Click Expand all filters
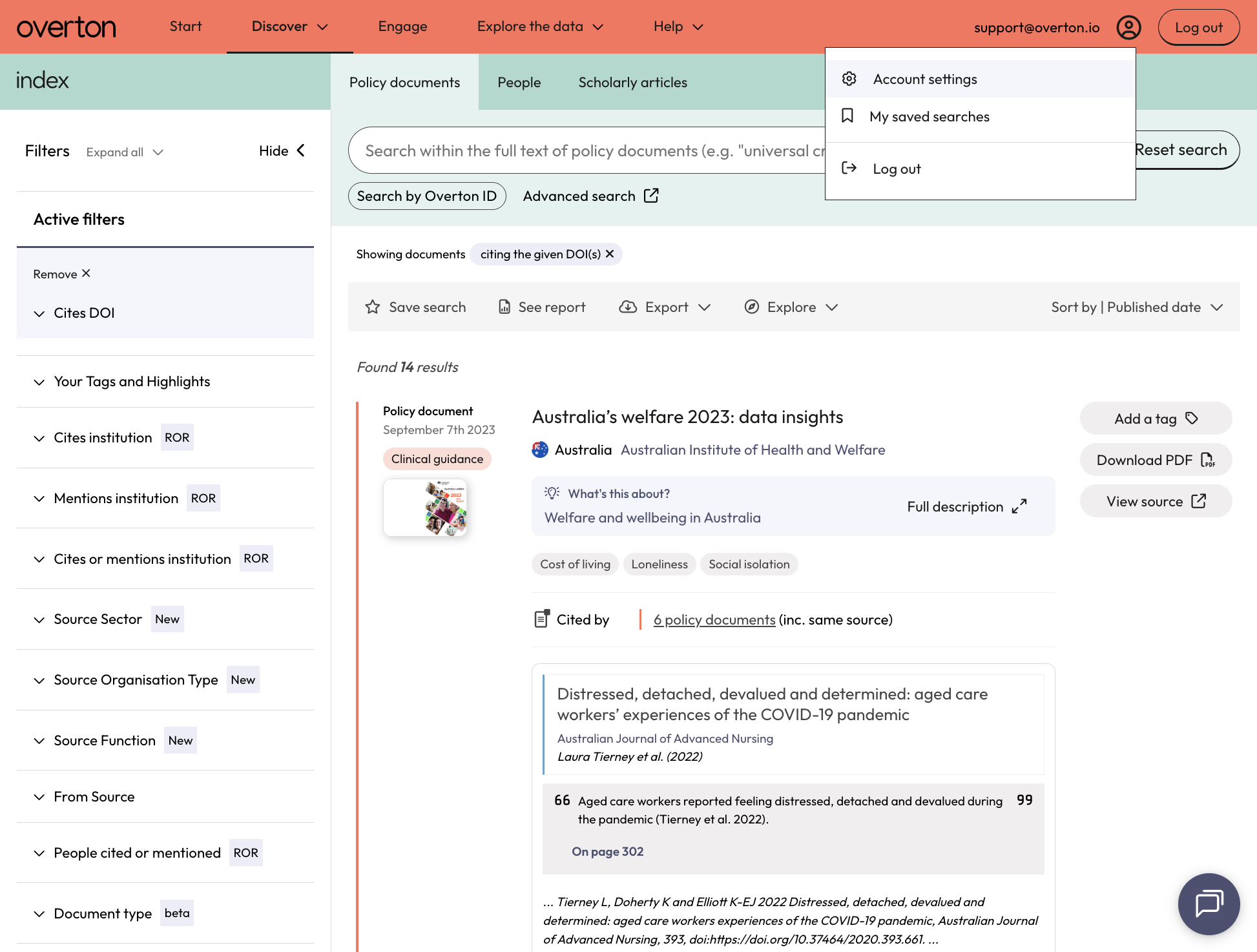The image size is (1257, 952). (125, 152)
